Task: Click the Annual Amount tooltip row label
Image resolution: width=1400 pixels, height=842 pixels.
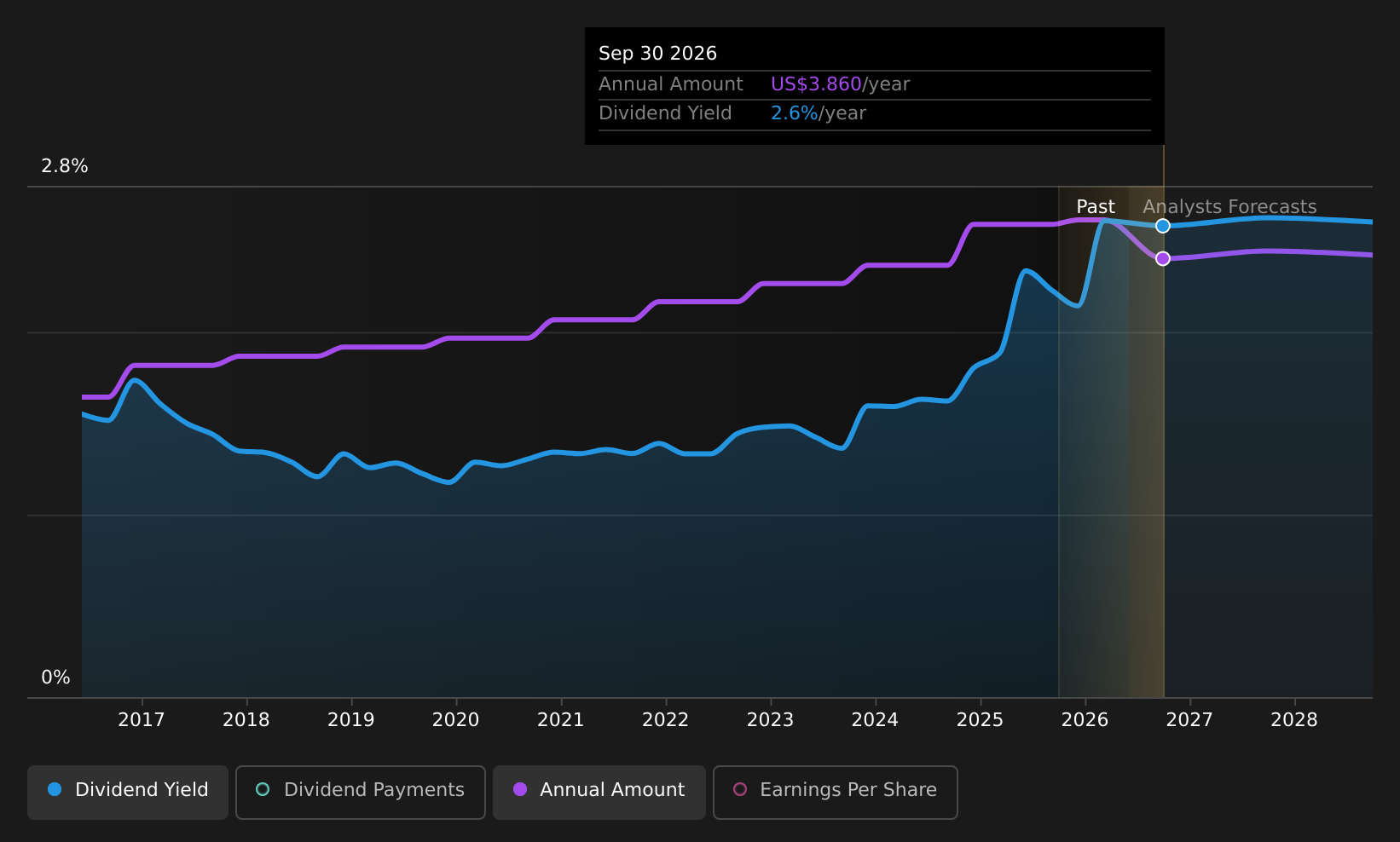Action: click(x=671, y=84)
